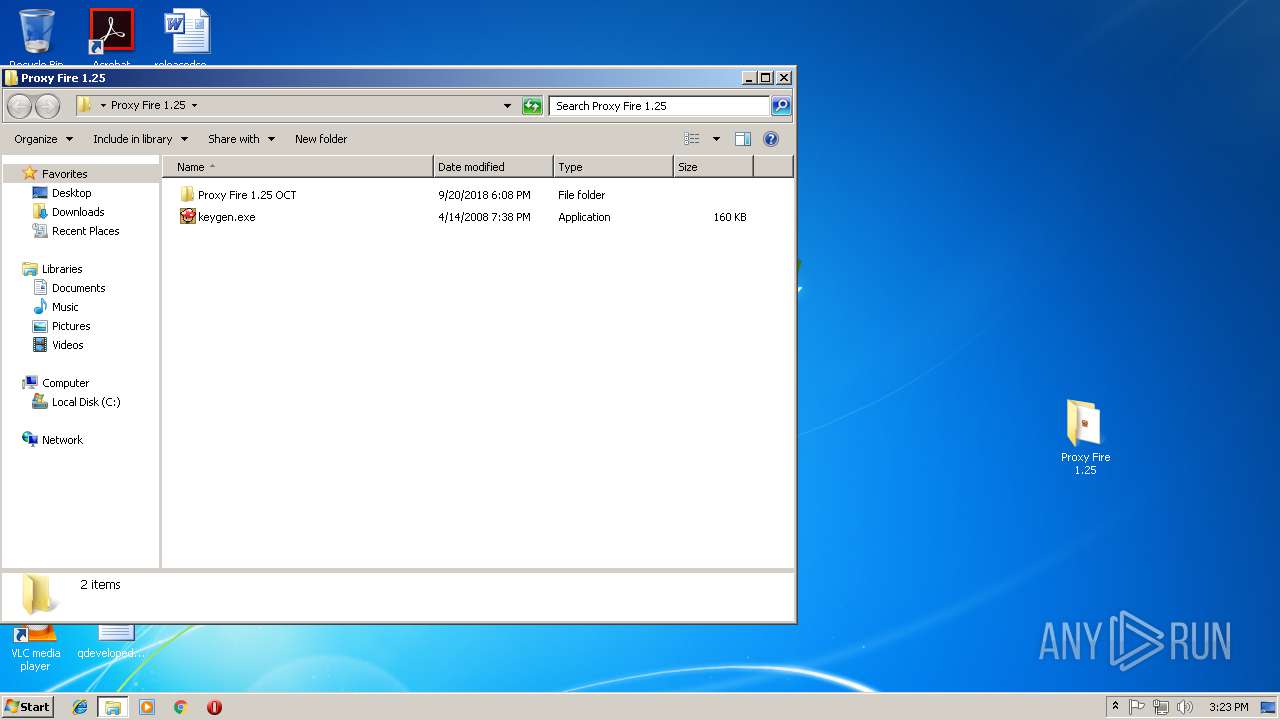Open the Organize menu

pyautogui.click(x=44, y=139)
